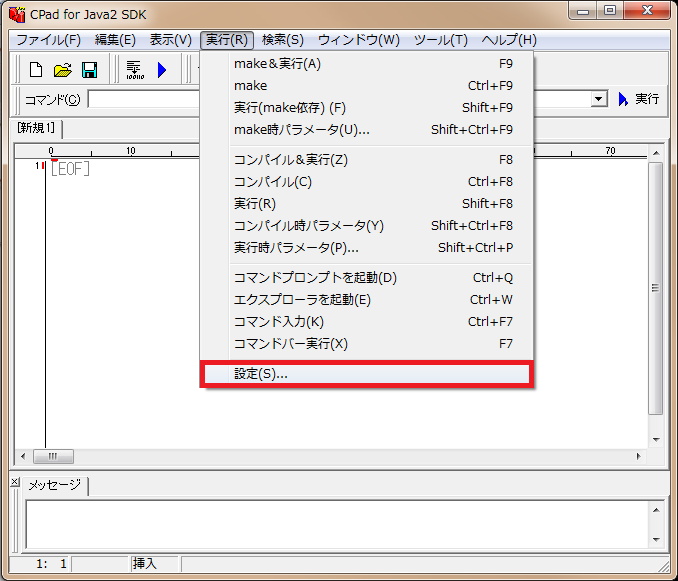
Task: Open the command bar dropdown arrow
Action: pos(598,99)
